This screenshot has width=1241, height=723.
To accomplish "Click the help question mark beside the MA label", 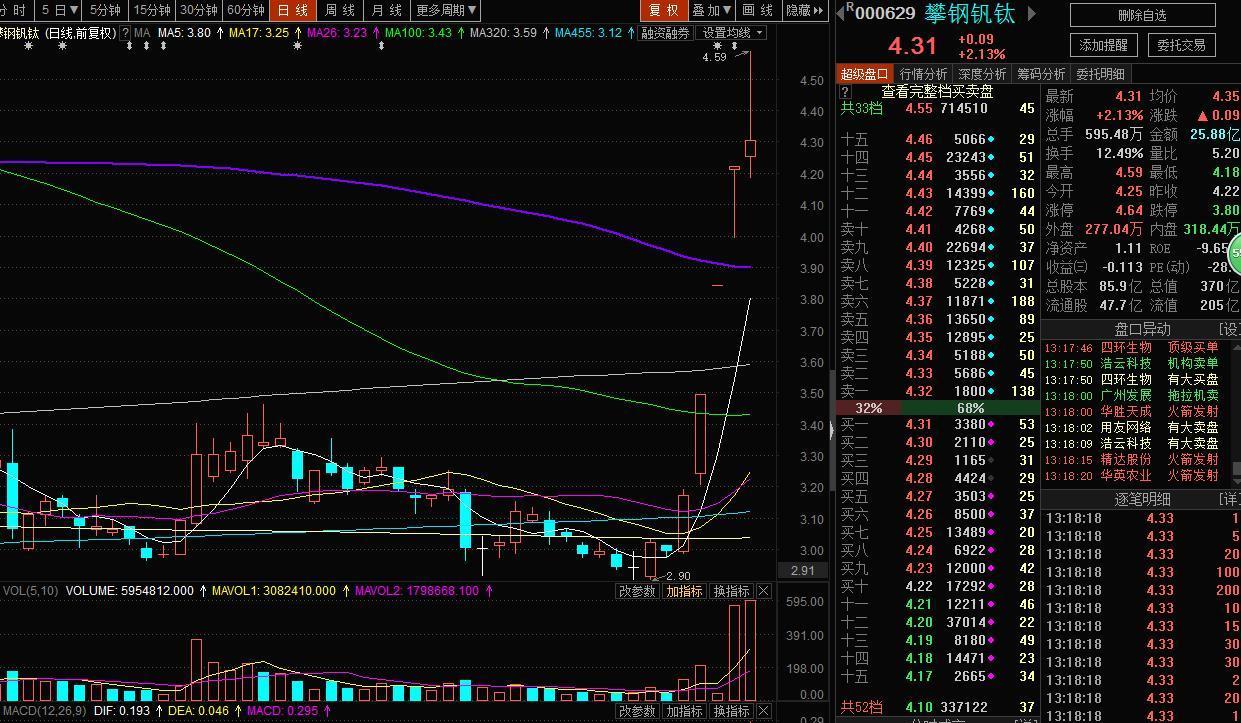I will click(125, 33).
